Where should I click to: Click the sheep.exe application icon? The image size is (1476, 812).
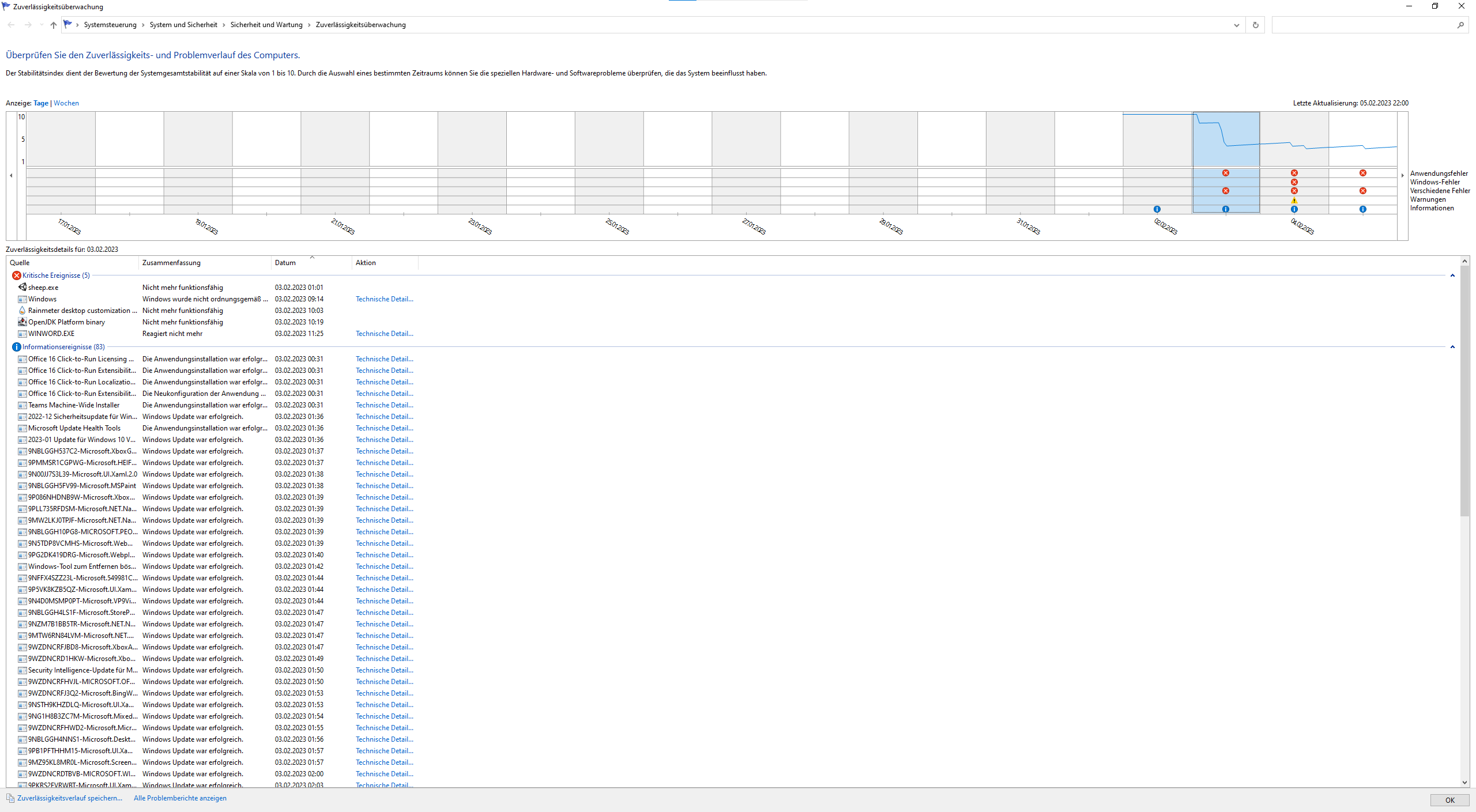pos(22,287)
